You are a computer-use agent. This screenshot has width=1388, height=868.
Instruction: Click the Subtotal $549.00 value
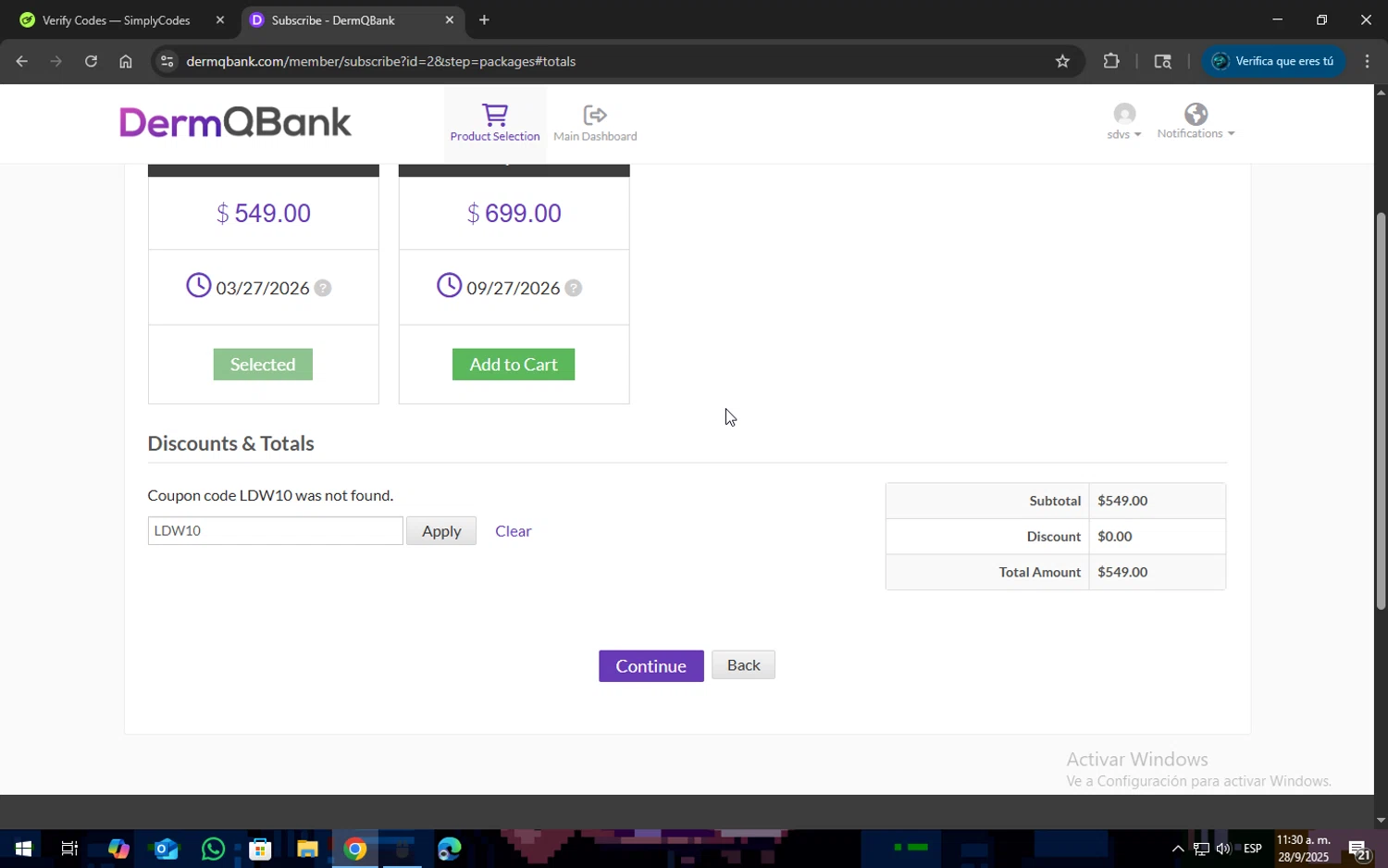1122,501
